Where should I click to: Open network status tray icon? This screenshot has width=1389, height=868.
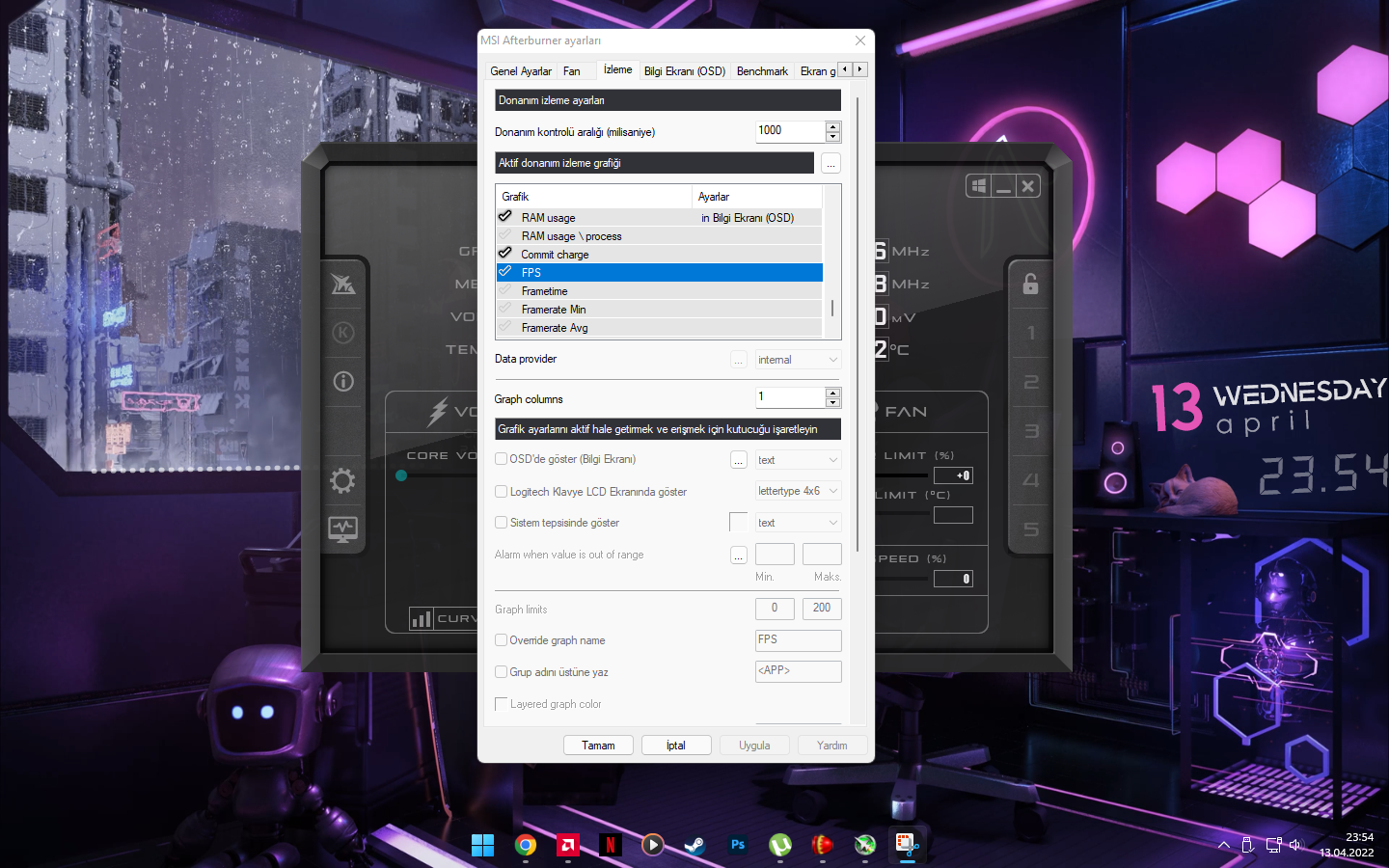(x=1273, y=845)
